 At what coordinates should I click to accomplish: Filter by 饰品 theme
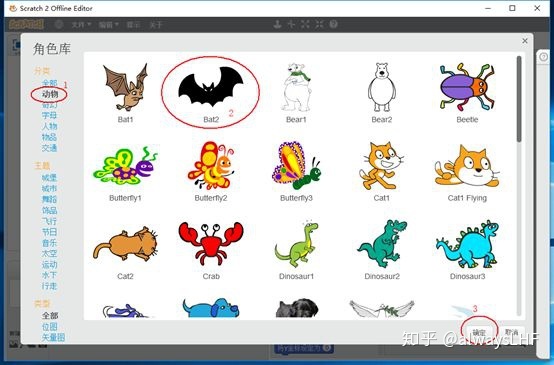pos(49,211)
